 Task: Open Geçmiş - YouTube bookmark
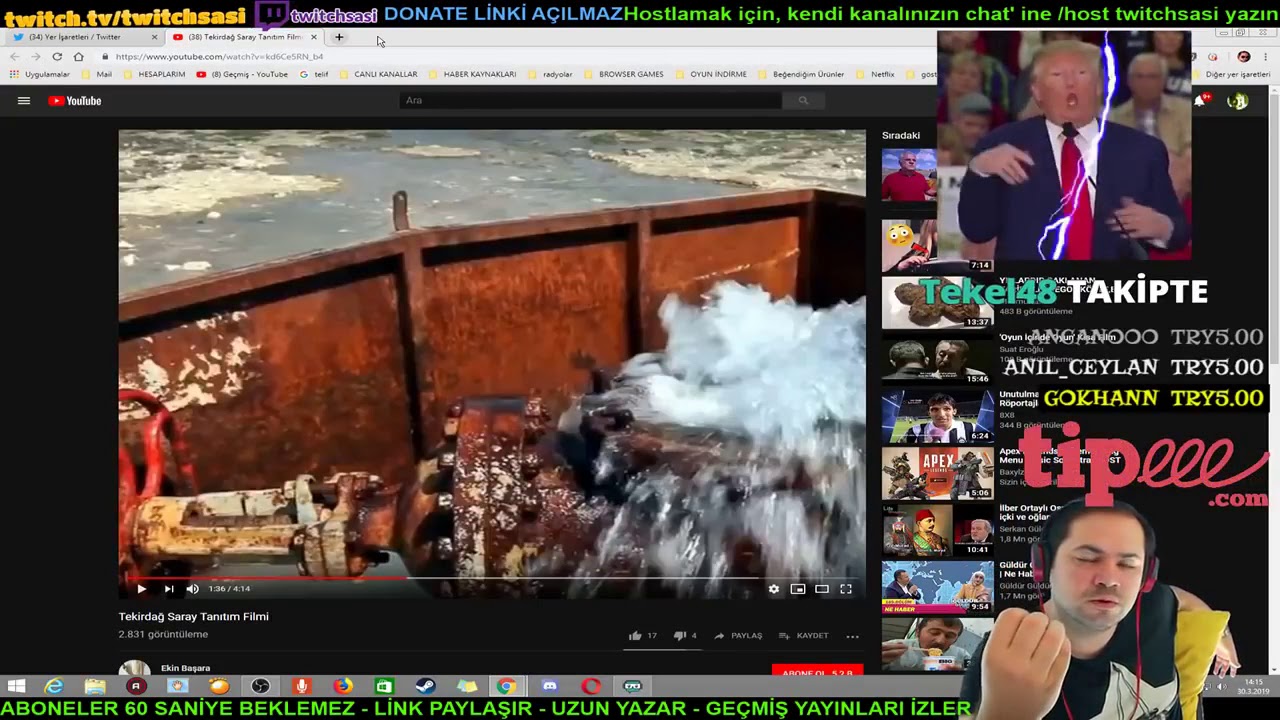[243, 74]
